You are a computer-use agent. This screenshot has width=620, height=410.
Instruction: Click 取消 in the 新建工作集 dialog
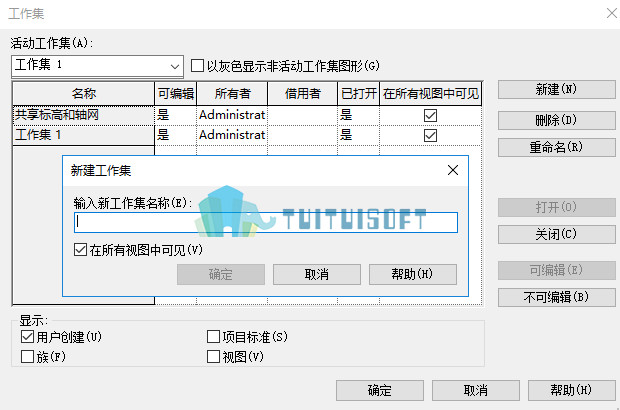pyautogui.click(x=317, y=274)
